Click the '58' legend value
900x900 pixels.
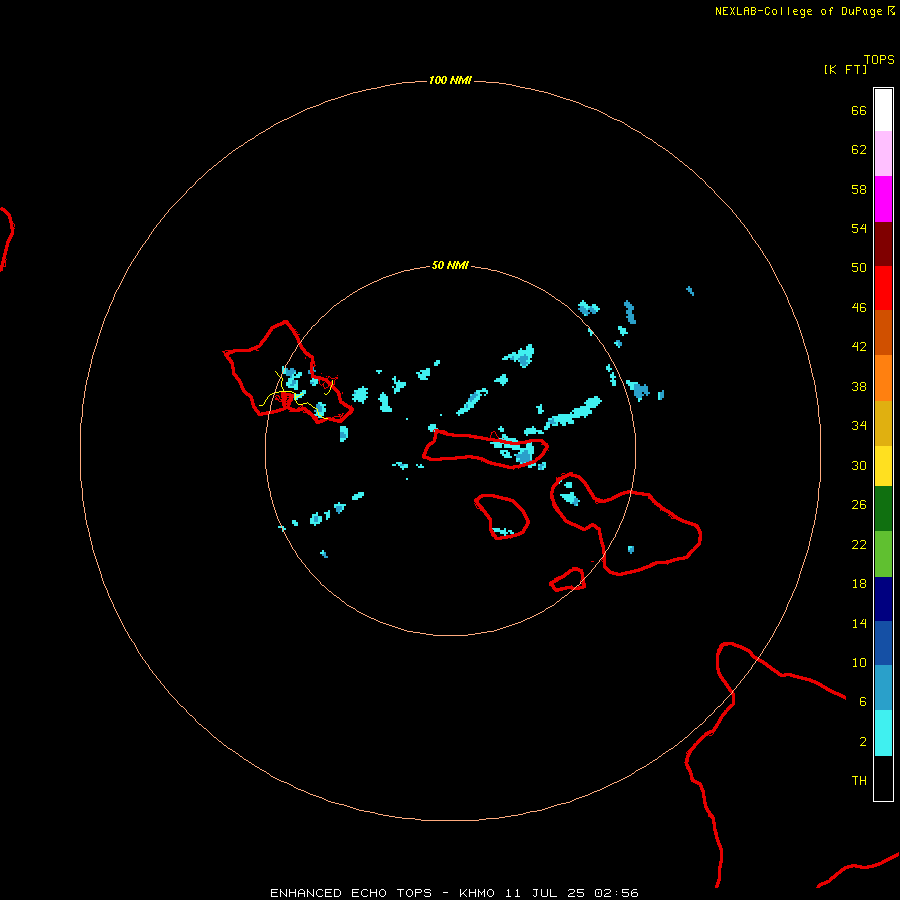click(x=859, y=189)
